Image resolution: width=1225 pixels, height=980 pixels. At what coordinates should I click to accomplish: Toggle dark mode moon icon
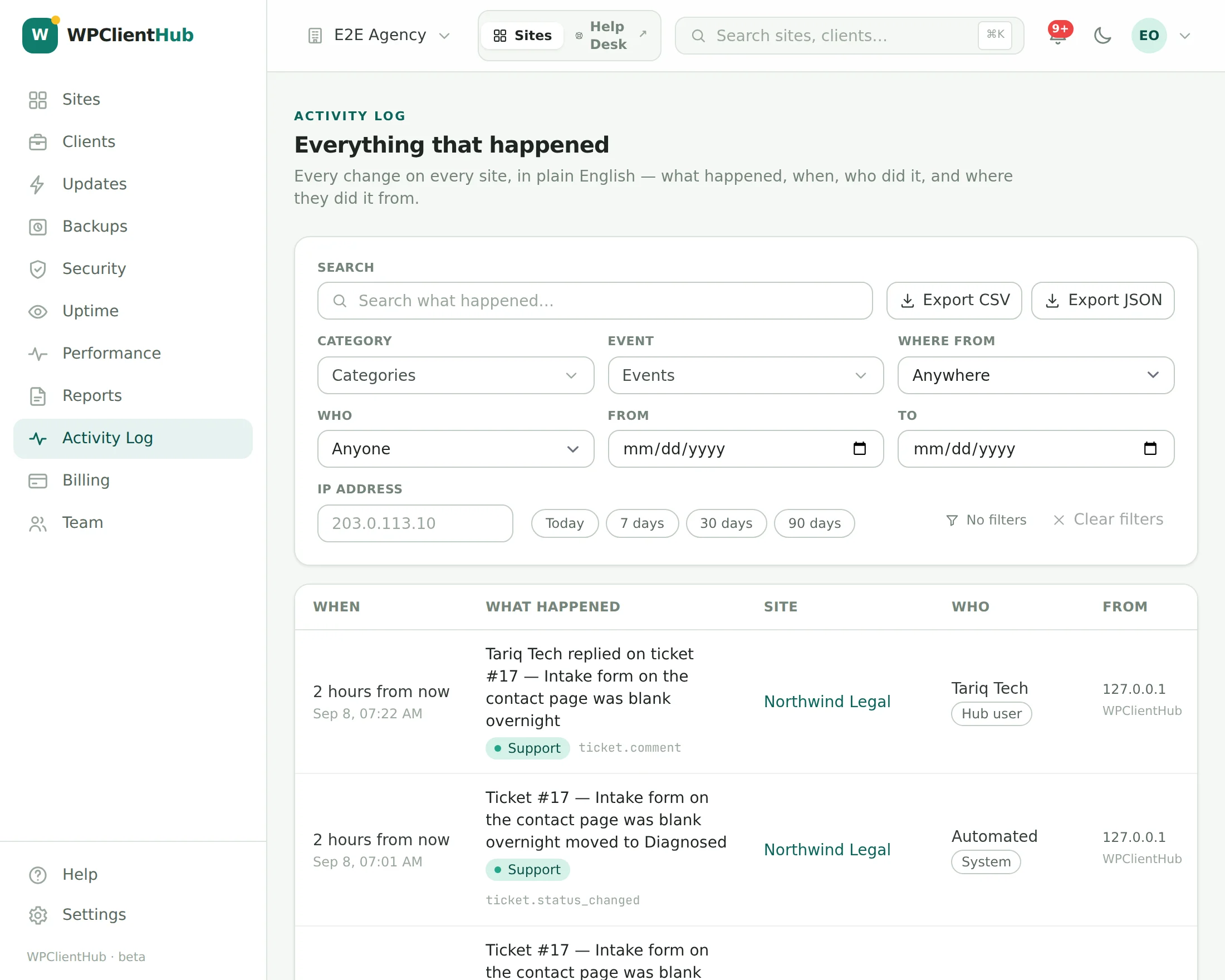point(1102,36)
